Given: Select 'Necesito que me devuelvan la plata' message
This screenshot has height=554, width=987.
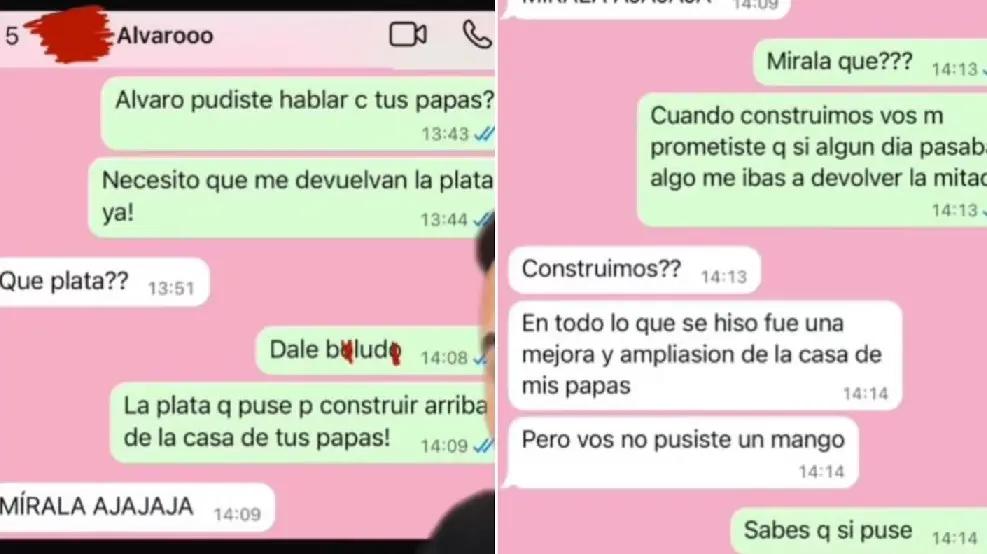Looking at the screenshot, I should tap(291, 198).
